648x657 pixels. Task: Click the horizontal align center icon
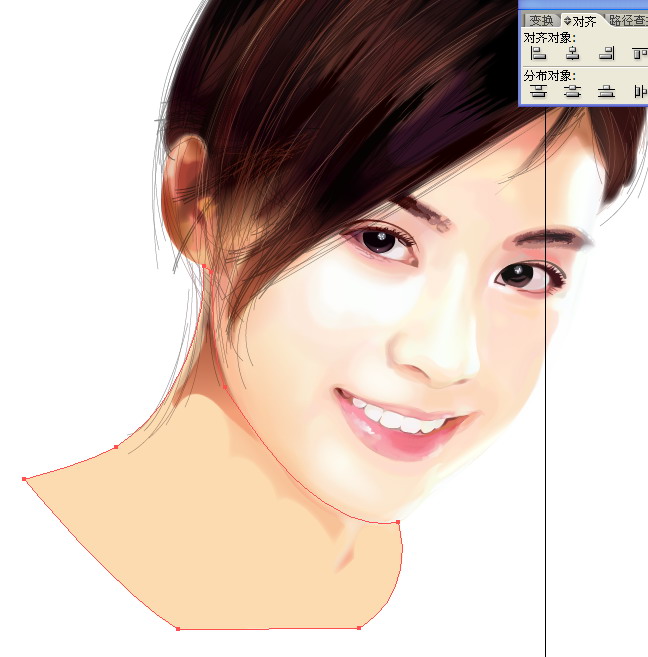(572, 53)
